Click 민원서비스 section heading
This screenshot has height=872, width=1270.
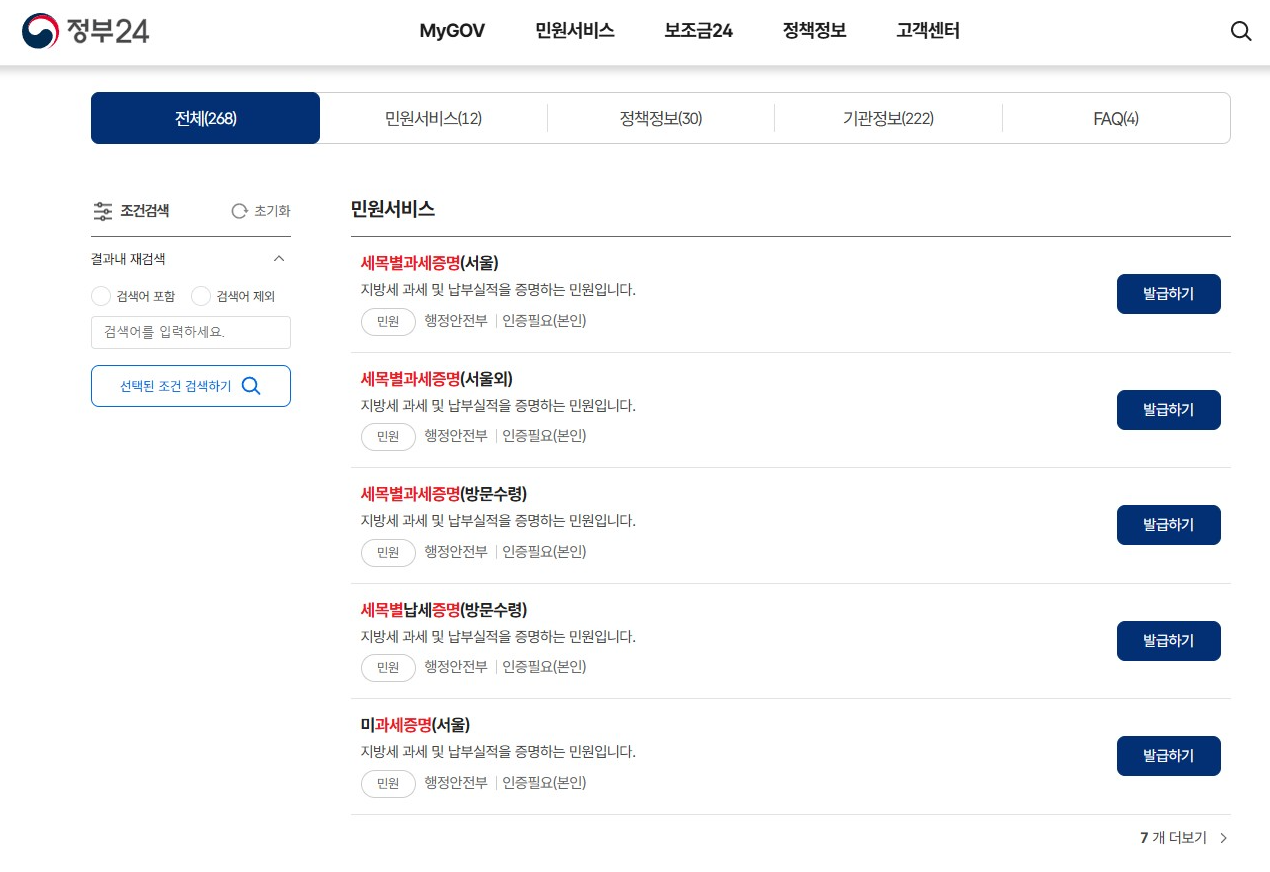pyautogui.click(x=392, y=209)
